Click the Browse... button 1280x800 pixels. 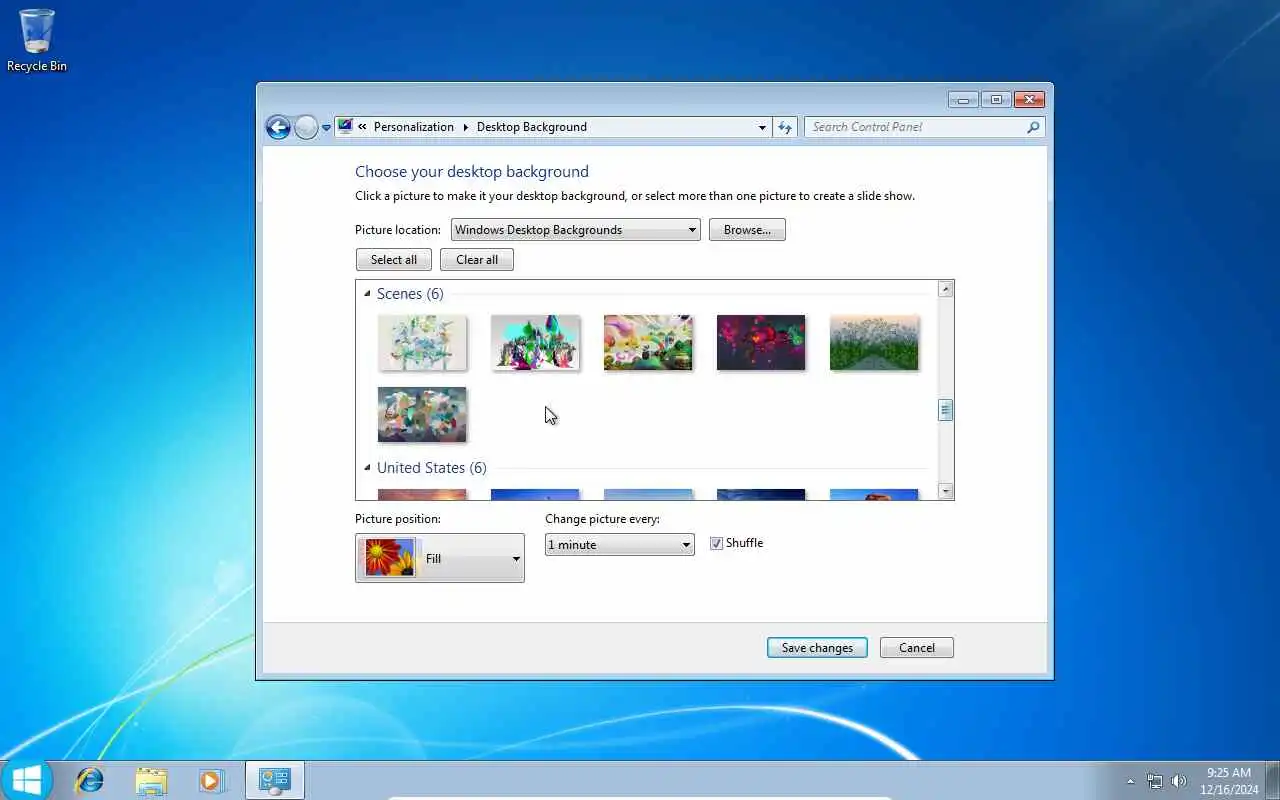[747, 230]
